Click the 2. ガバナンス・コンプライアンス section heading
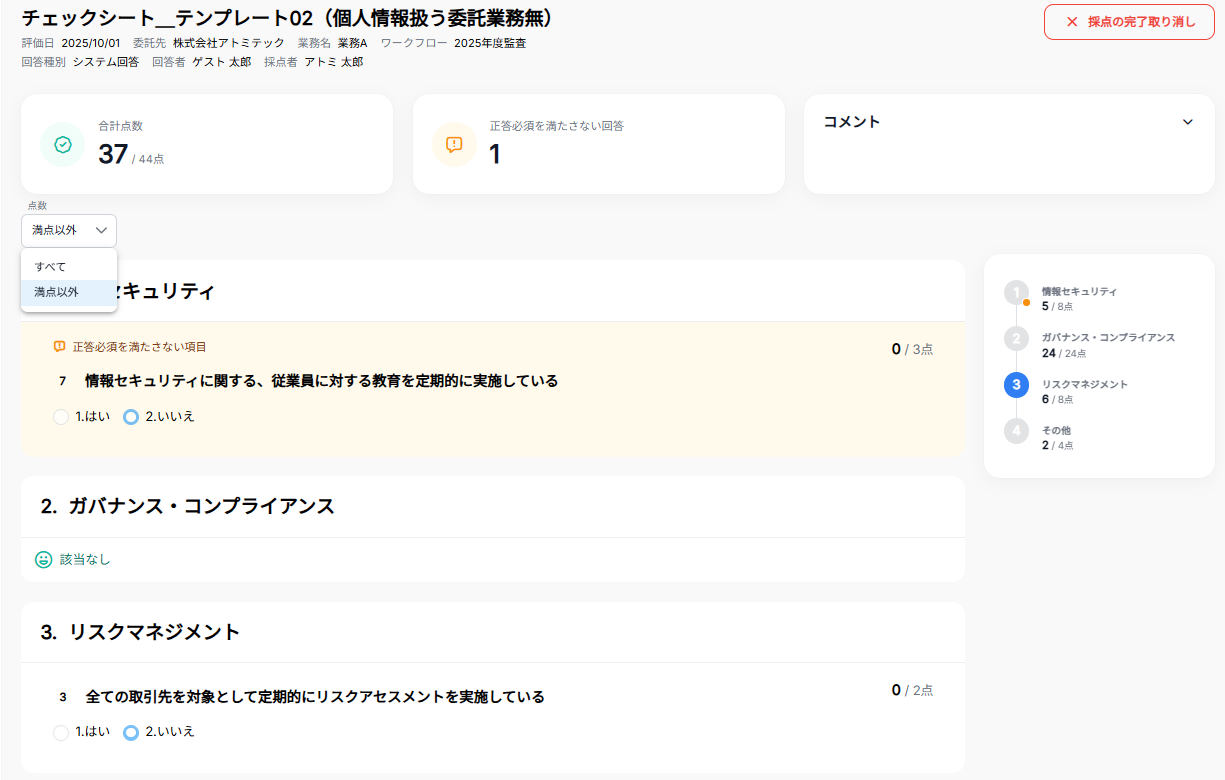 click(x=188, y=506)
